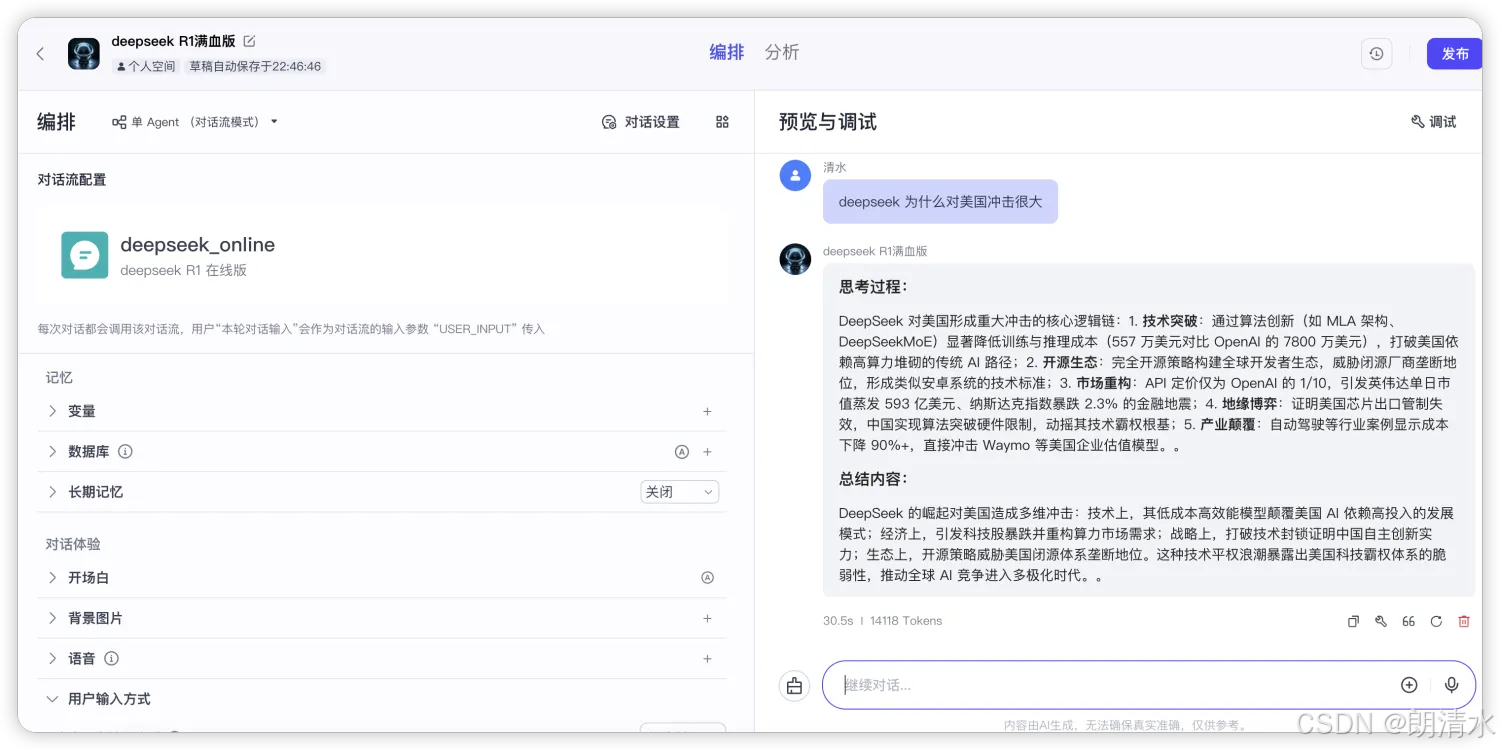Click the quote icon under the reply
1500x750 pixels.
tap(1408, 621)
